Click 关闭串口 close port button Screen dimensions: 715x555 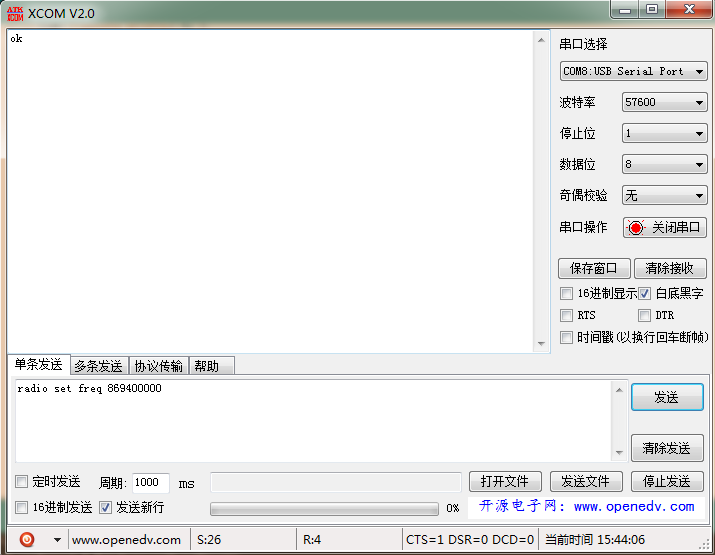tap(665, 227)
